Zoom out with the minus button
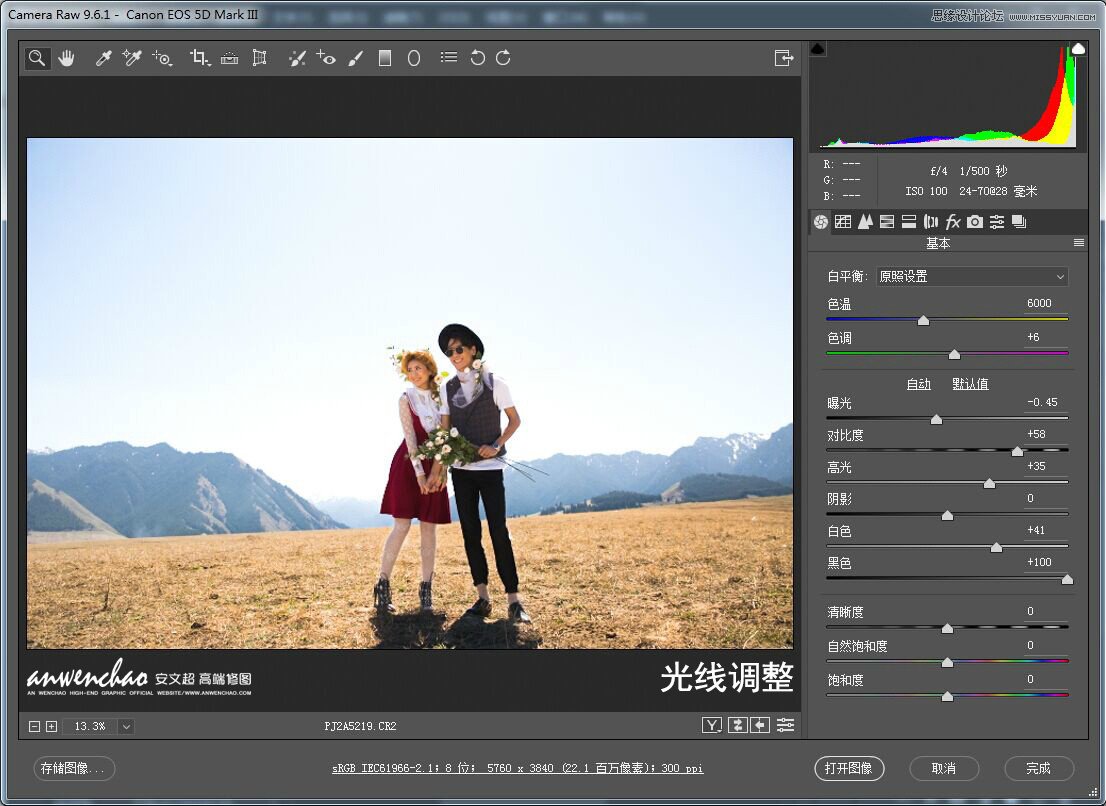This screenshot has width=1106, height=806. [x=34, y=726]
